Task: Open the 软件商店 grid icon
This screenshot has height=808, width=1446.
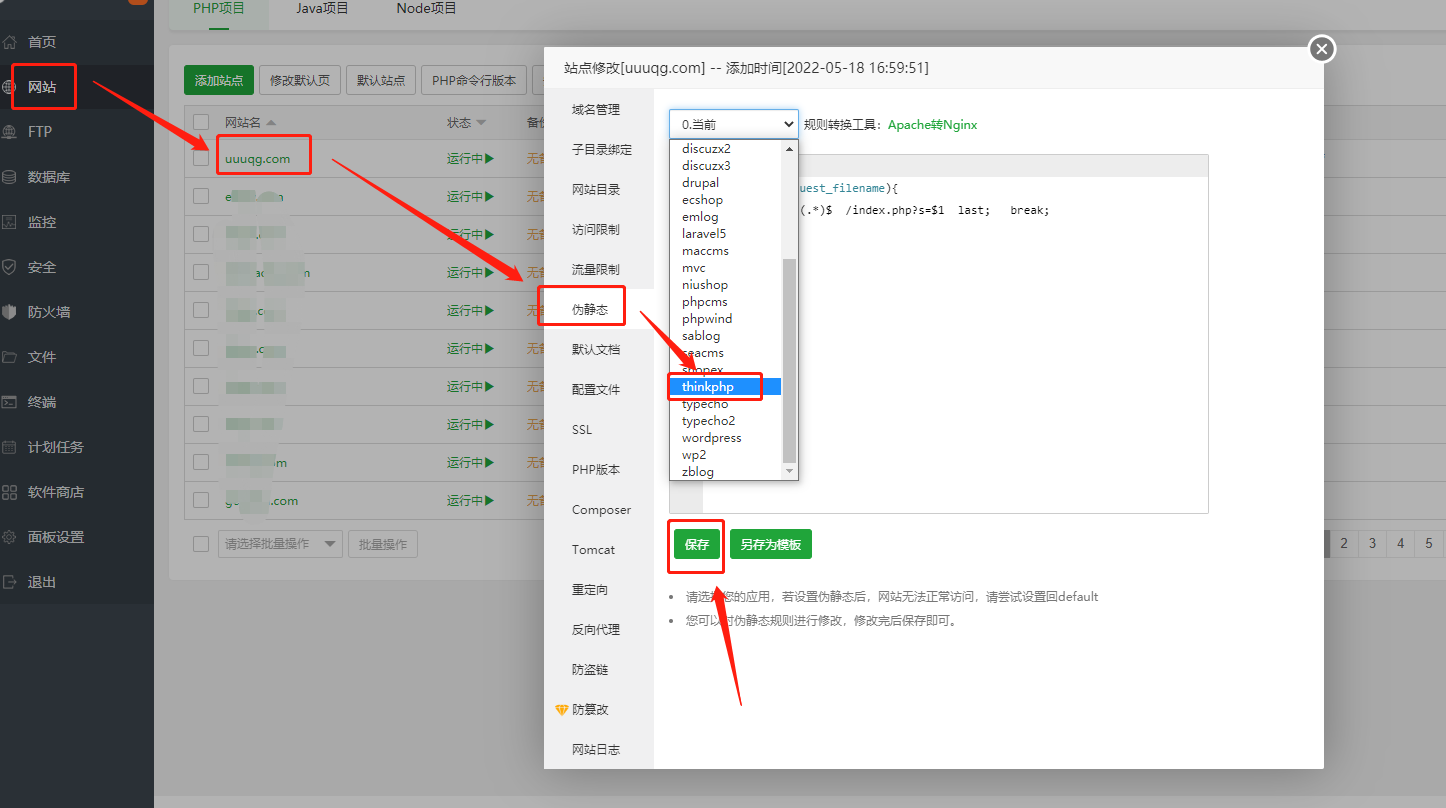Action: pos(10,492)
